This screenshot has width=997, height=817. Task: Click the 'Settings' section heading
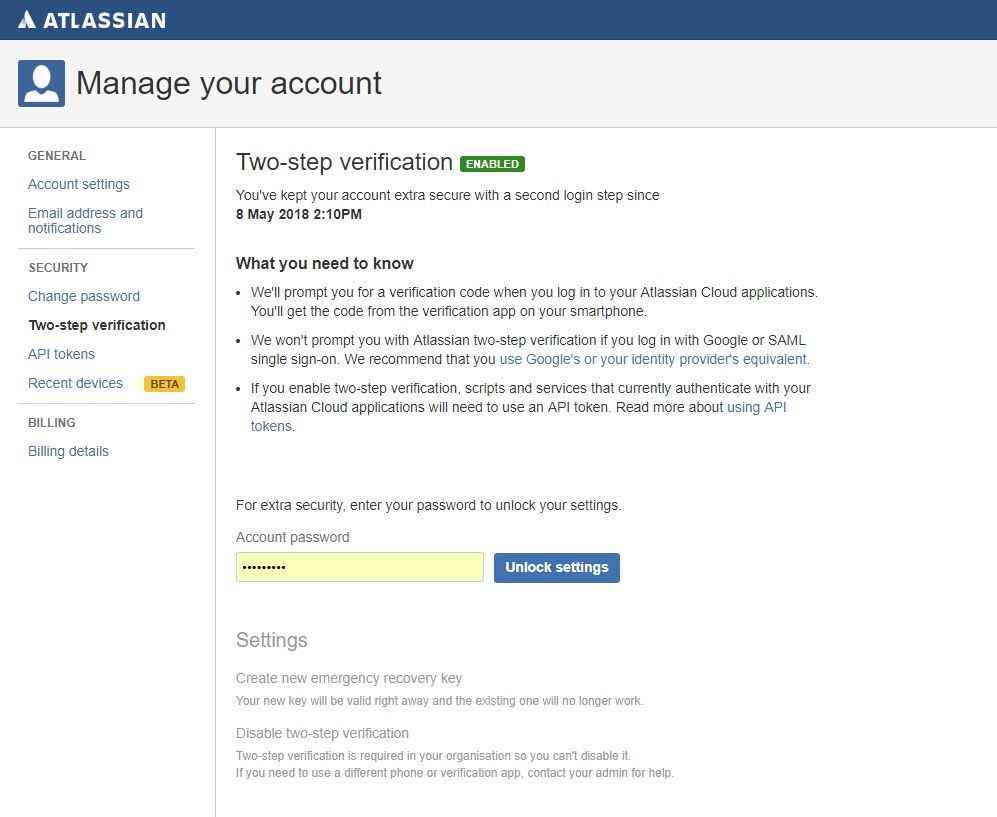(x=272, y=640)
